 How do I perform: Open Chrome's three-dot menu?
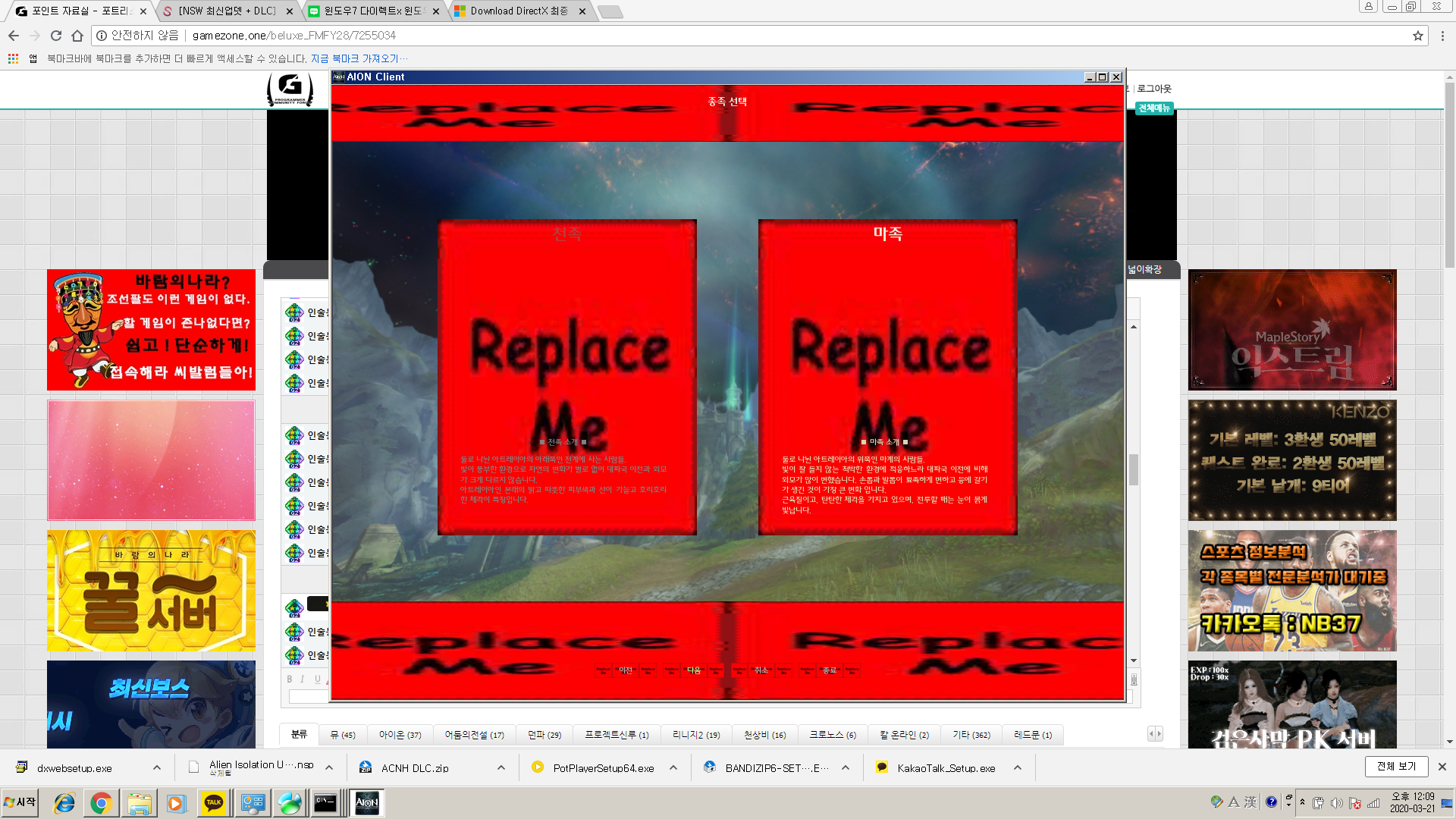pyautogui.click(x=1442, y=36)
